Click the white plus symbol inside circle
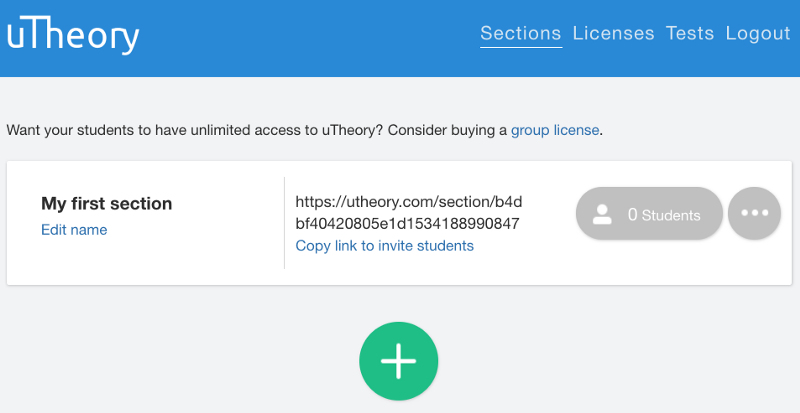 point(398,361)
